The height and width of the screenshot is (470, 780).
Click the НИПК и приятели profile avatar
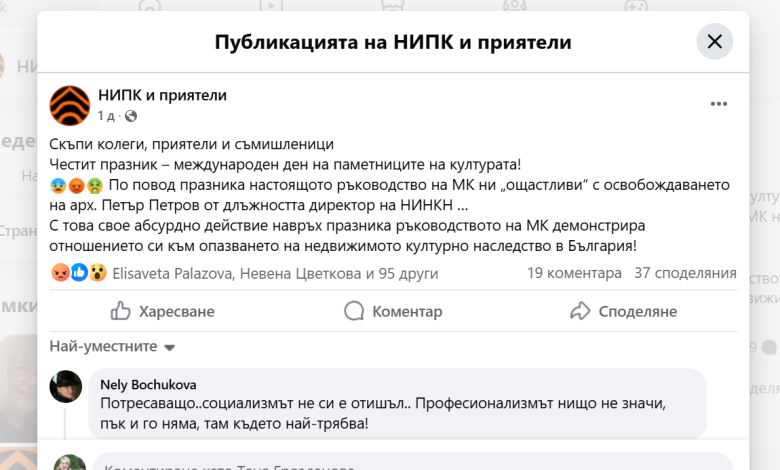(69, 105)
